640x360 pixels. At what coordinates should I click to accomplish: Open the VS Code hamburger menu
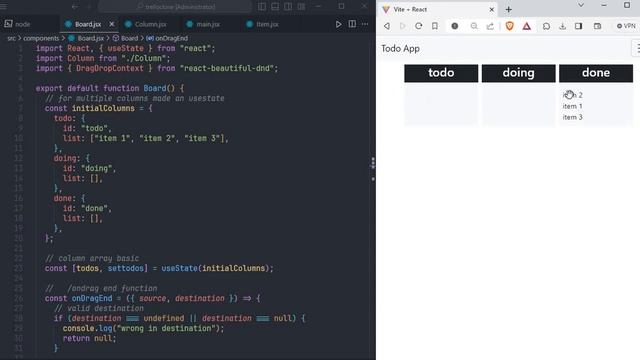point(4,7)
